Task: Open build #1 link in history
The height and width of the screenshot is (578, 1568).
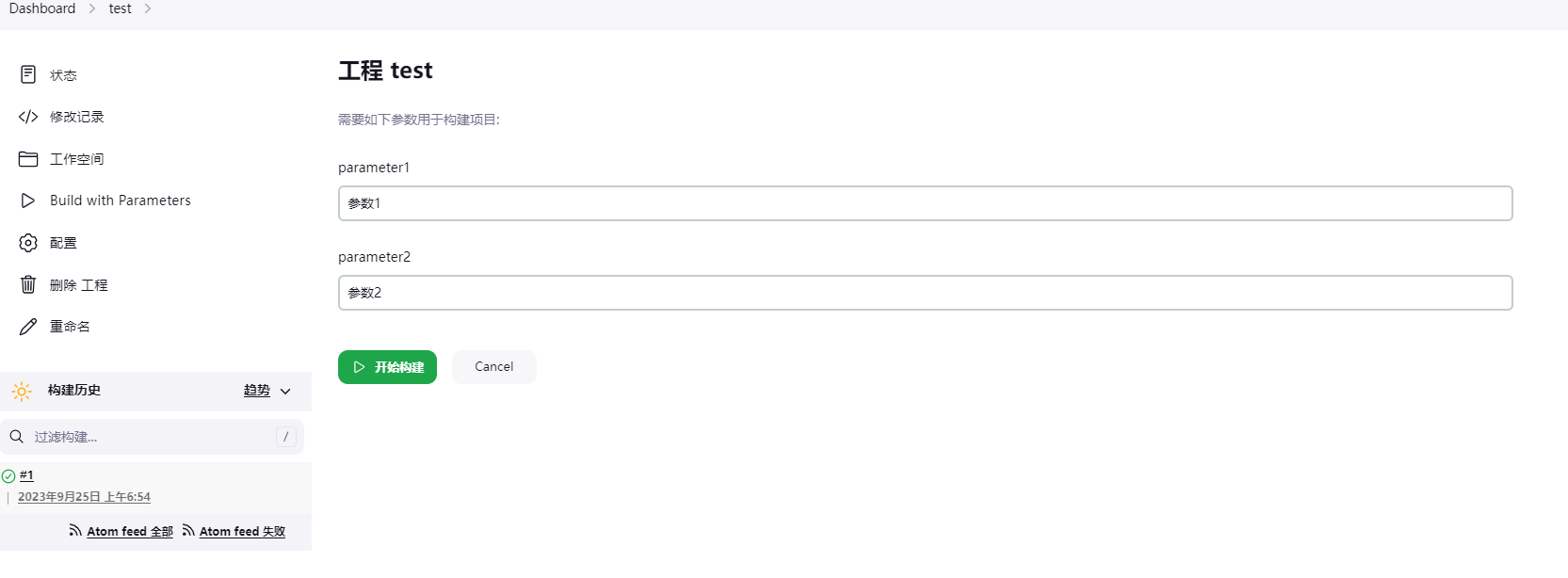Action: pos(26,475)
